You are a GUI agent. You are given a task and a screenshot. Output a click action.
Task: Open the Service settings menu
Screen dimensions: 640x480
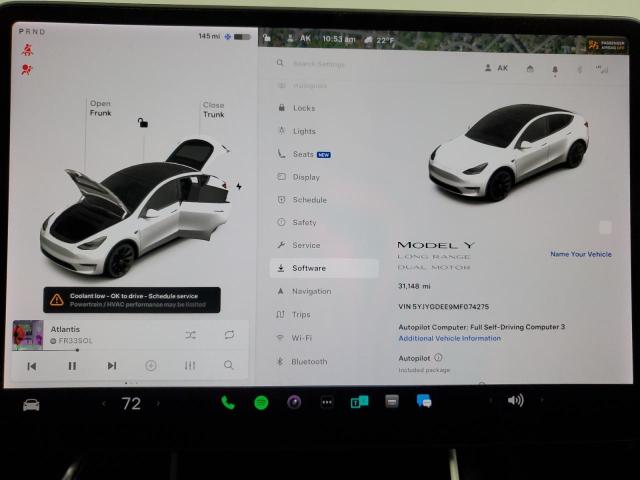(304, 245)
